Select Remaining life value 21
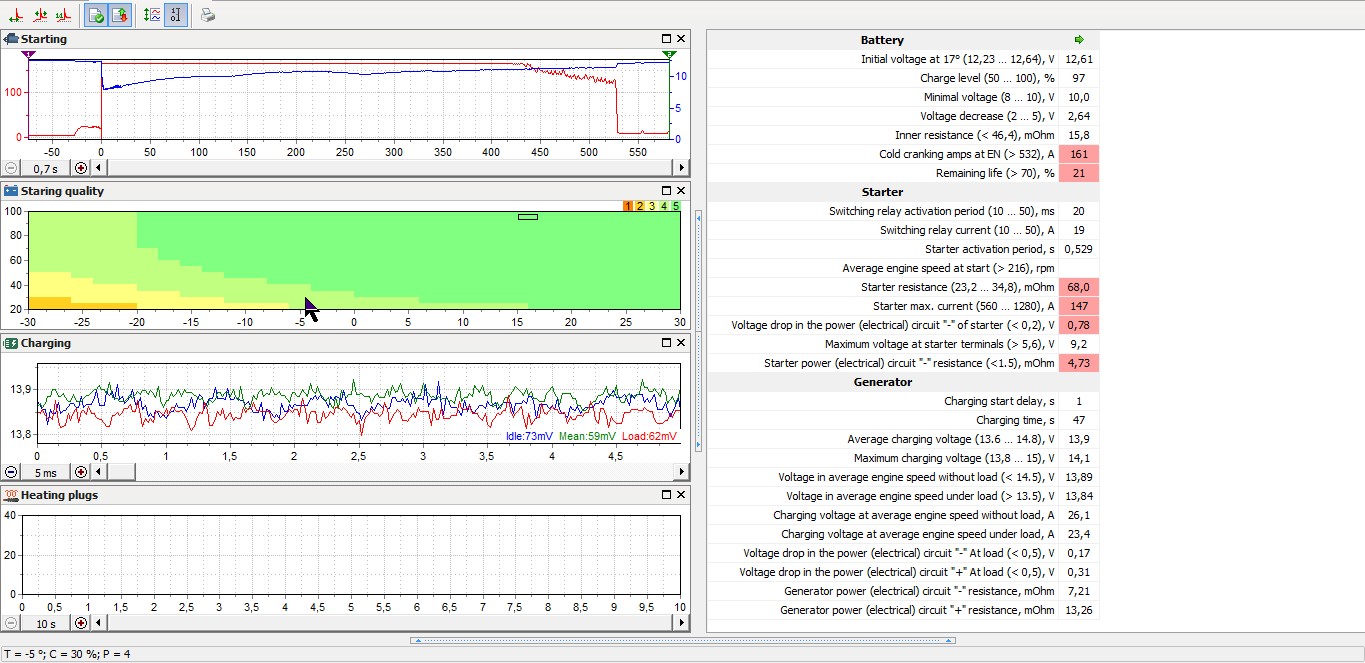The width and height of the screenshot is (1365, 663). (x=1079, y=173)
